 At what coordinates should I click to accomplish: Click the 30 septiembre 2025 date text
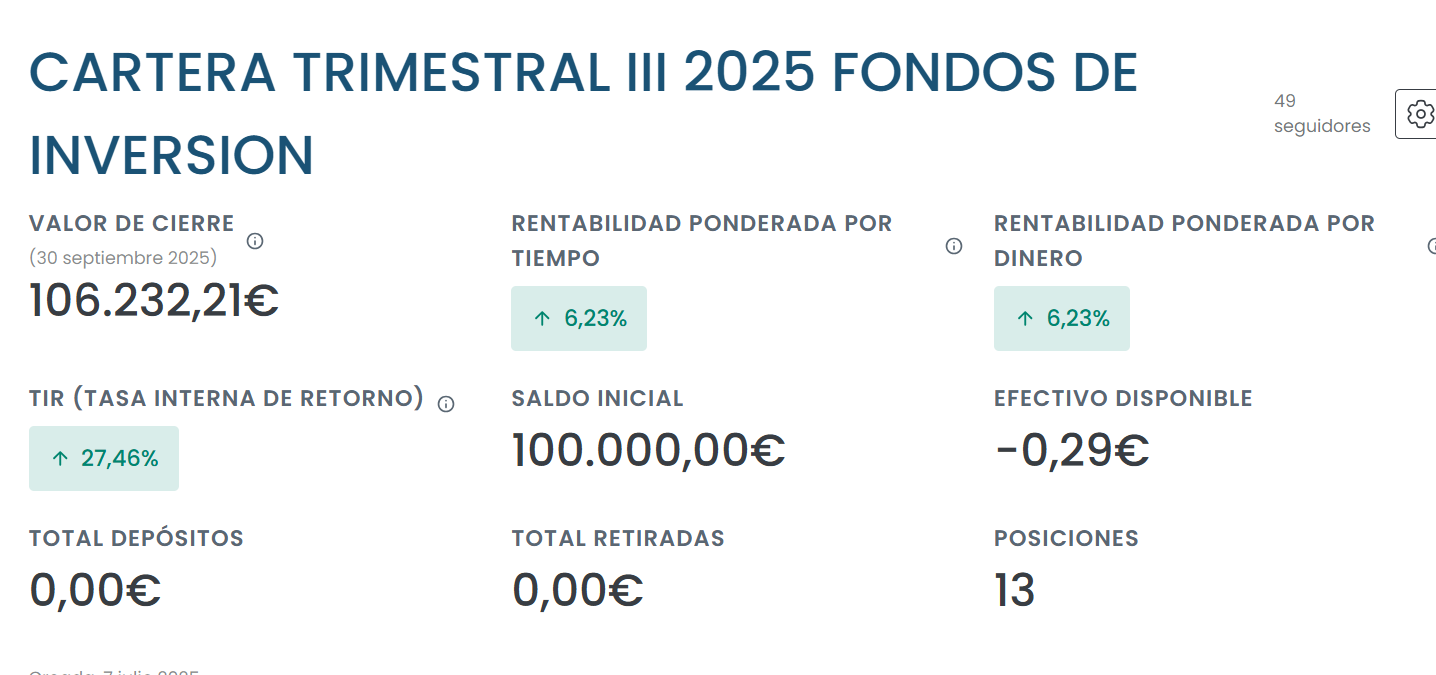123,258
